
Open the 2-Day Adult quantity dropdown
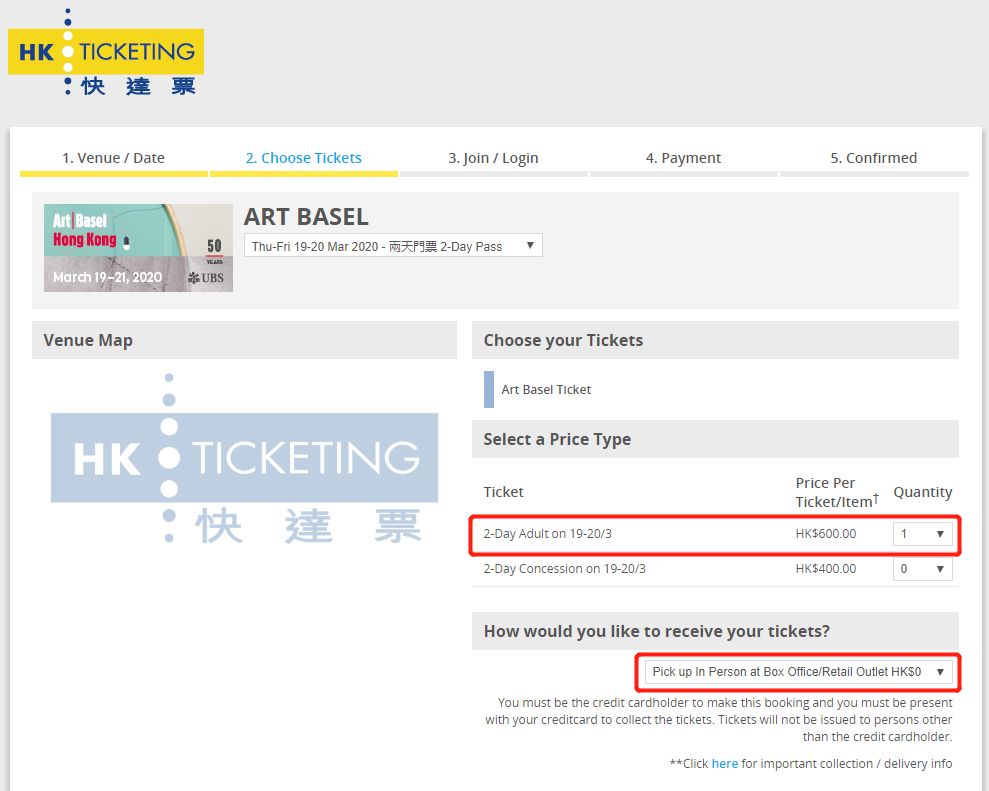[x=922, y=534]
